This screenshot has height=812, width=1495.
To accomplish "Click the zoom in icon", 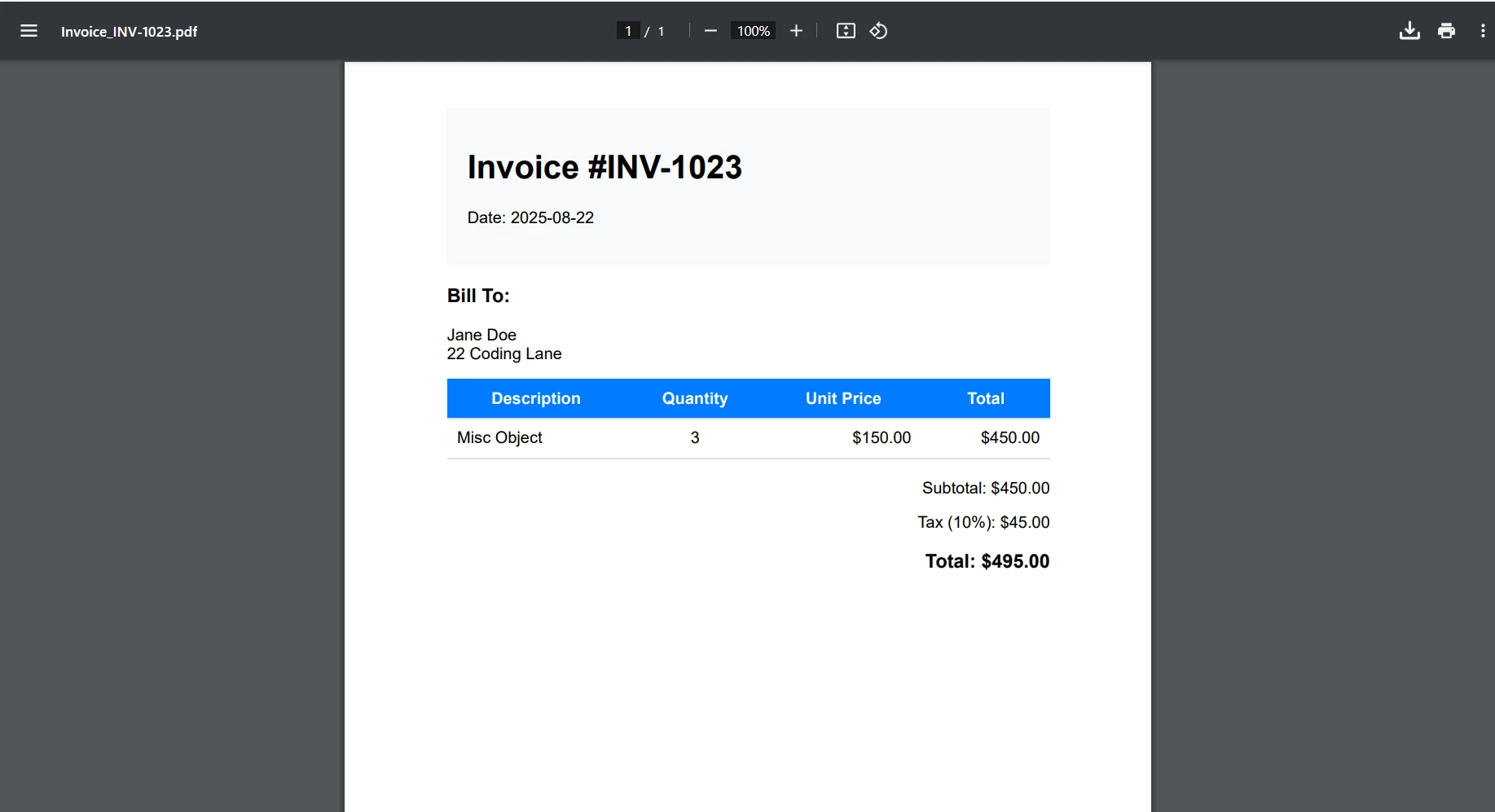I will click(796, 31).
